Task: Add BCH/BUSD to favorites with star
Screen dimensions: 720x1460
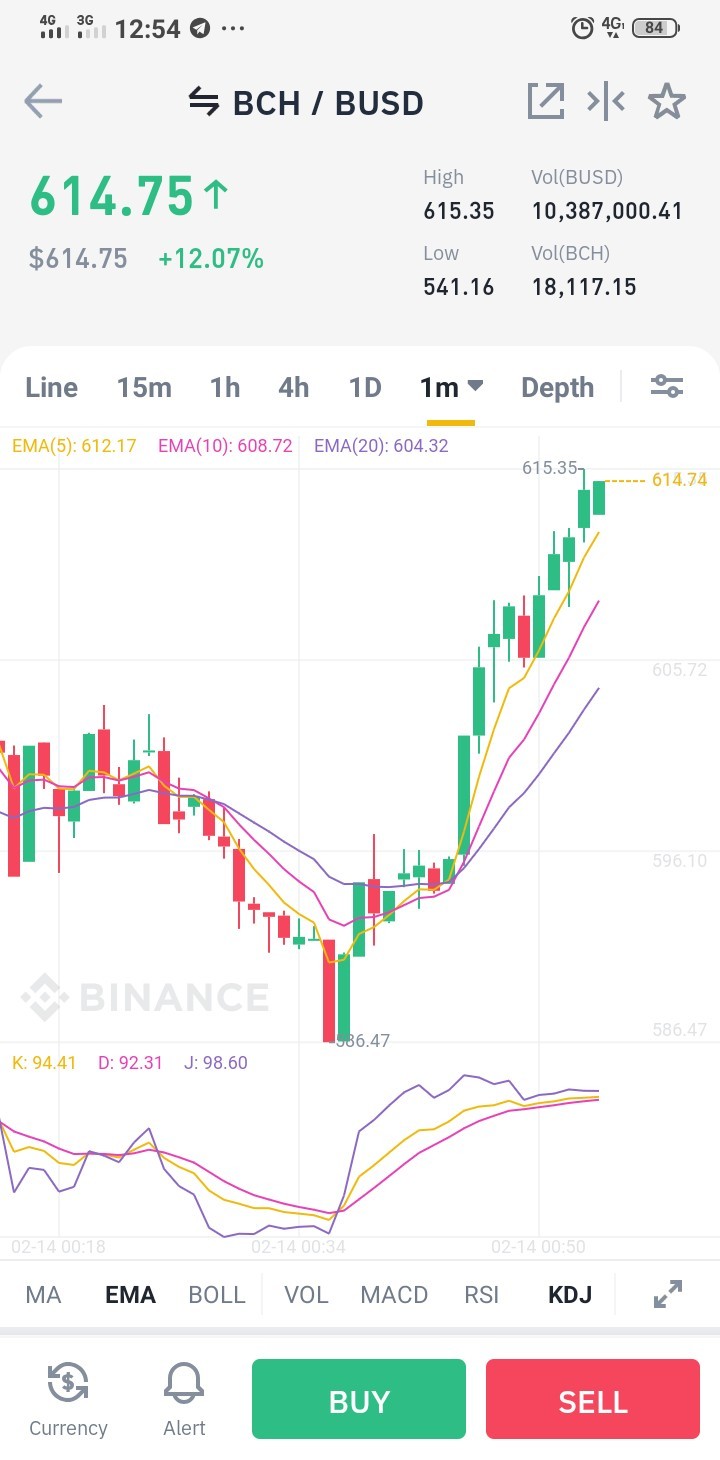Action: [667, 101]
